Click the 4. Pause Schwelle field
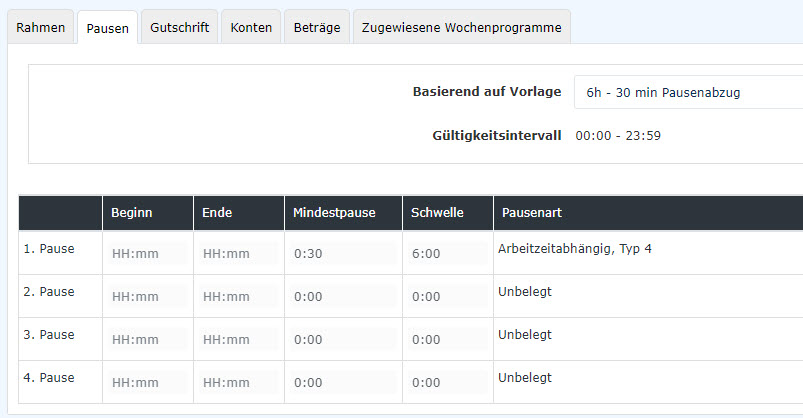This screenshot has height=418, width=803. 447,382
